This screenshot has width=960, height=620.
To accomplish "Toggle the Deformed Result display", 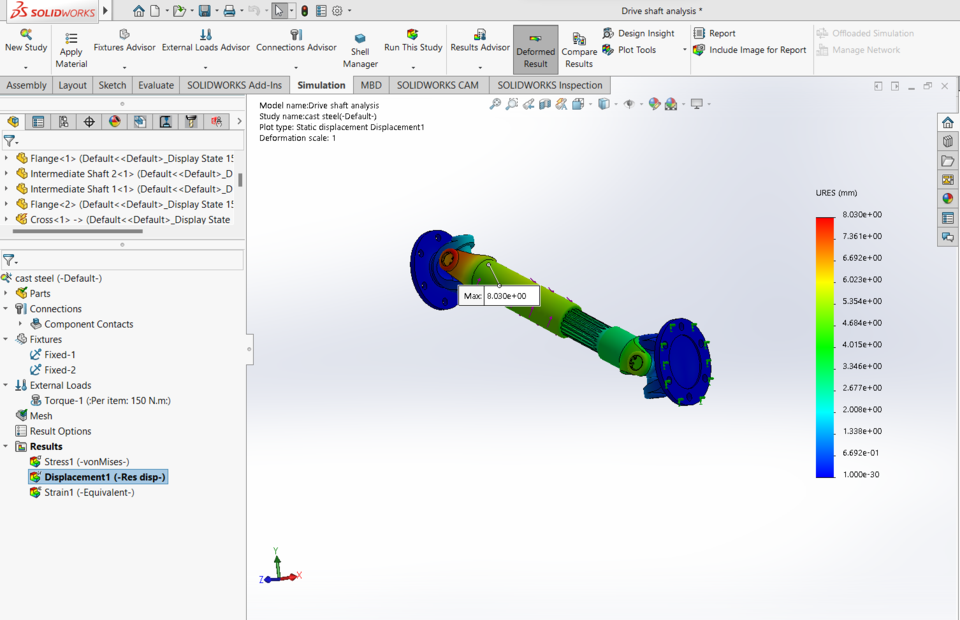I will click(x=536, y=45).
